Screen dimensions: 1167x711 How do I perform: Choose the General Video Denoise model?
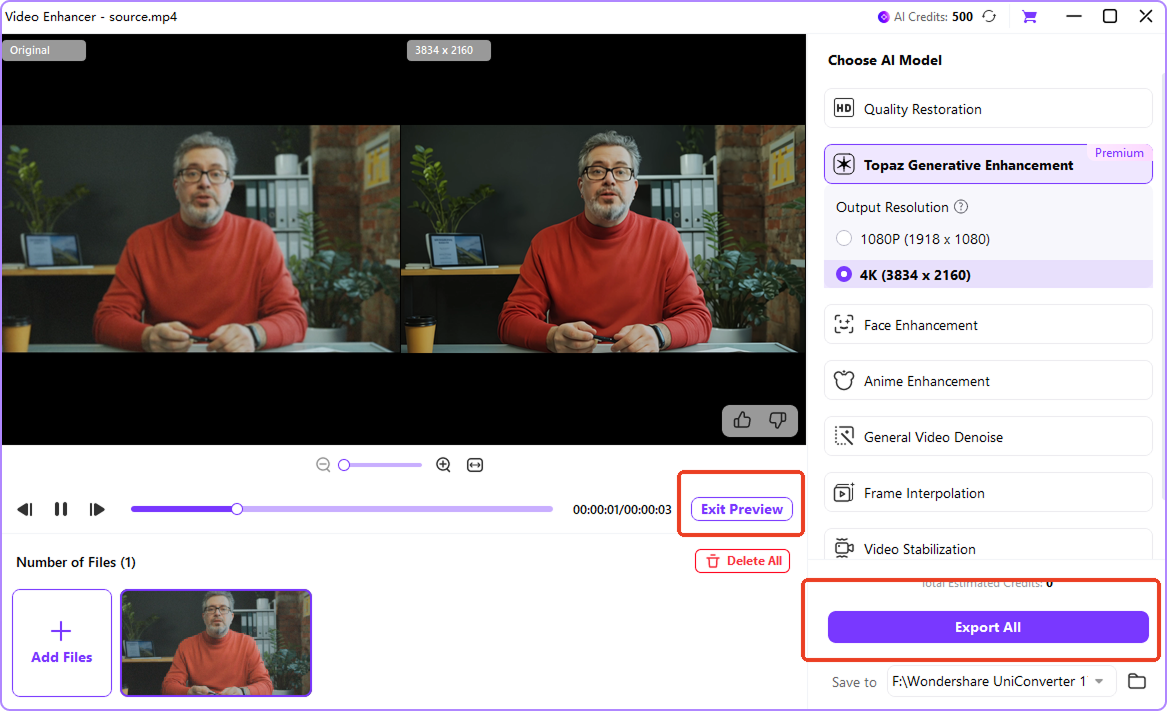pos(988,436)
